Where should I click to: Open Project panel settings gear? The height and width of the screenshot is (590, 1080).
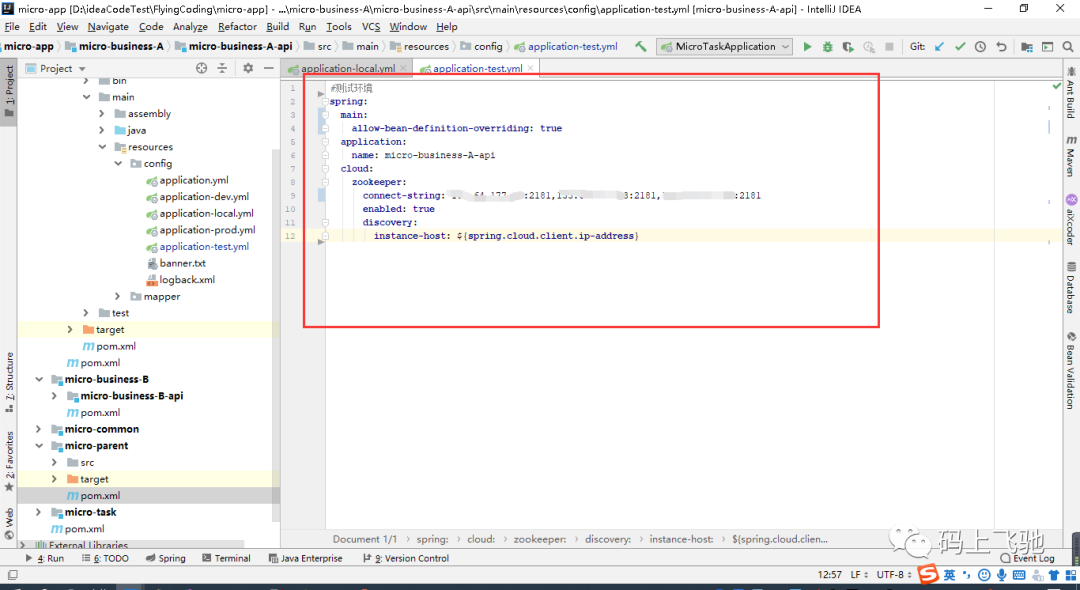(248, 68)
